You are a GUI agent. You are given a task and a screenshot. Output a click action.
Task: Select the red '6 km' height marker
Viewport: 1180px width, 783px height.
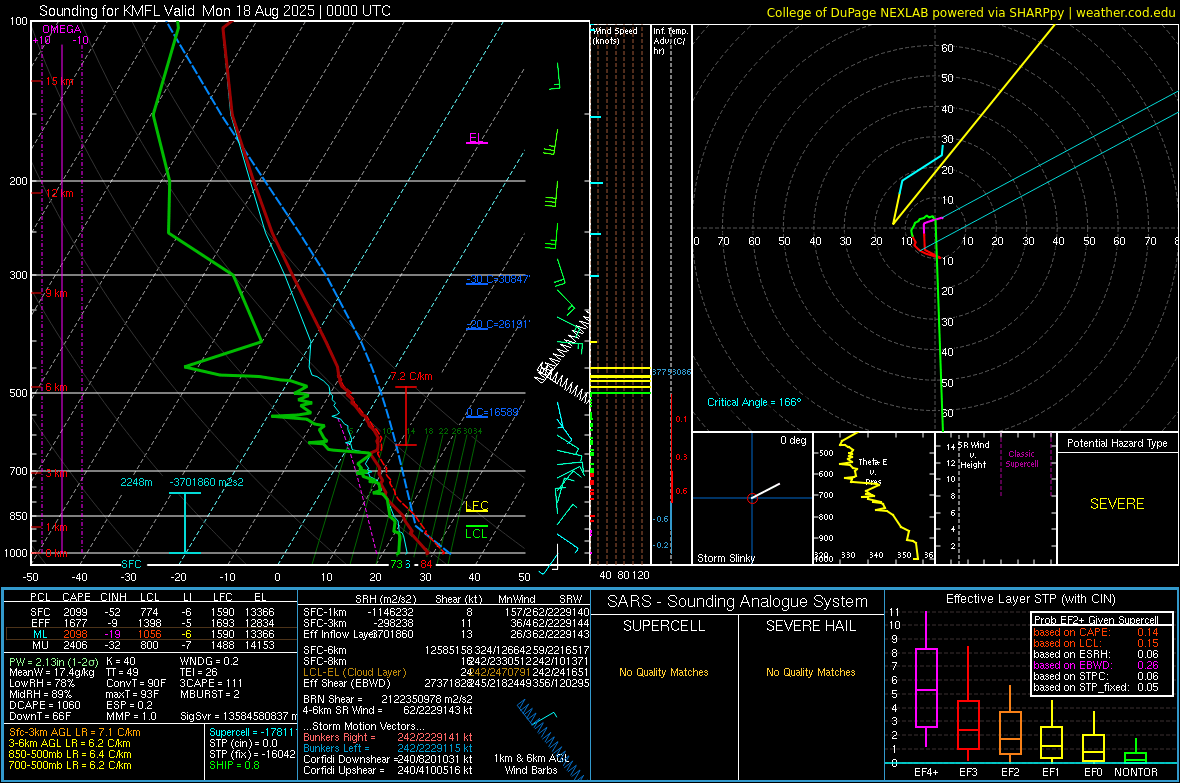[56, 387]
